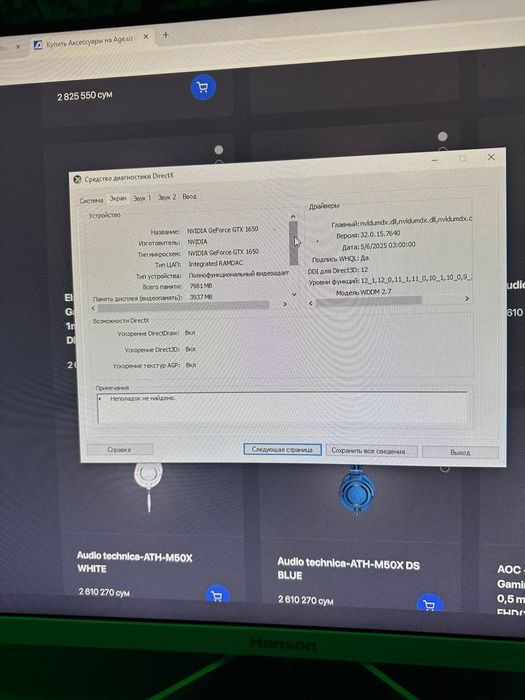Open Audio technica-ATH-M50X WHITE product link
This screenshot has width=525, height=700.
134,562
